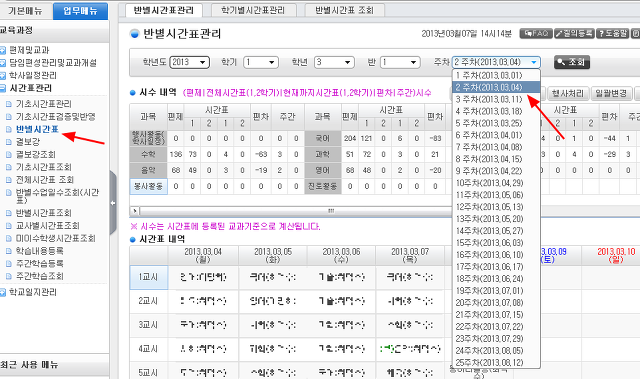Click the 진로활동 subject cell
Screen dimensions: 640x379
click(322, 186)
